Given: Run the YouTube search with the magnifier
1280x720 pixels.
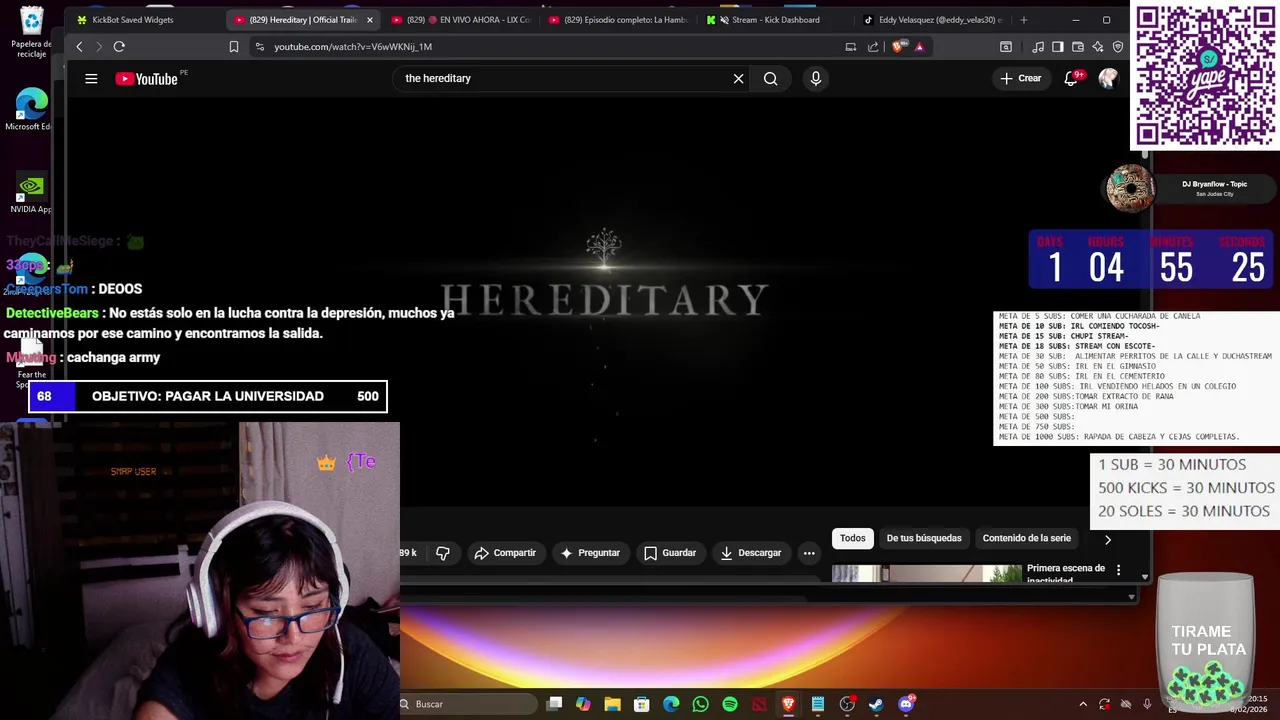Looking at the screenshot, I should click(770, 78).
